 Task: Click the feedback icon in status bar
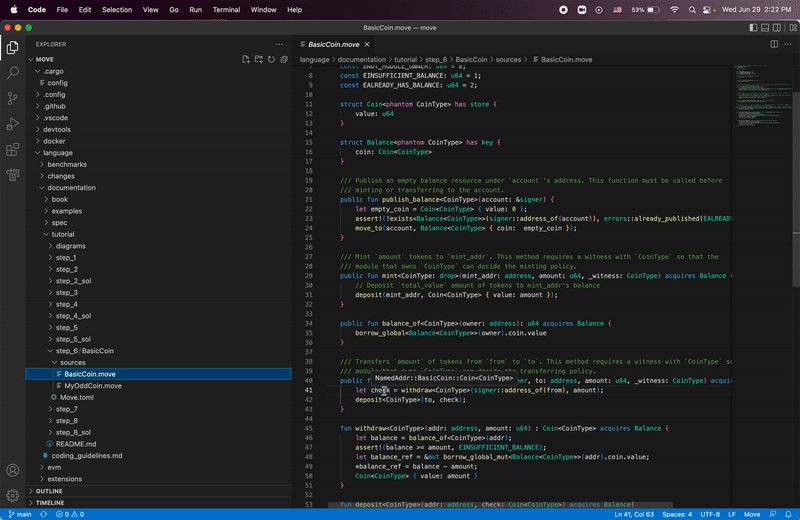[772, 514]
